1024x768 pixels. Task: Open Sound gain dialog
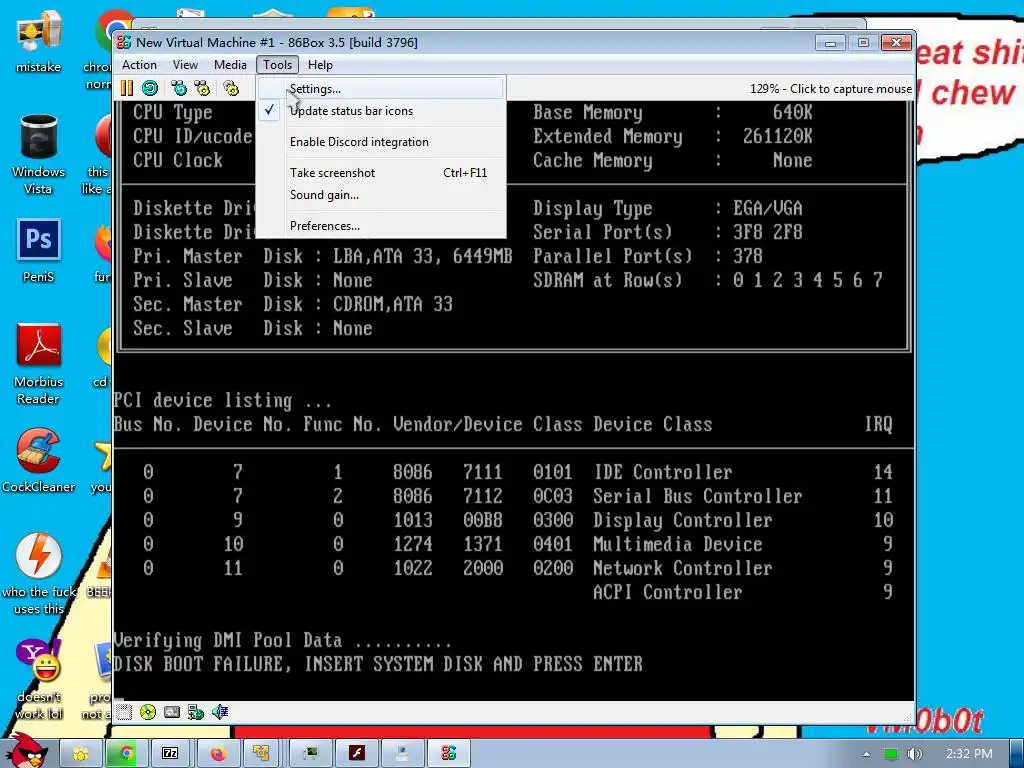pos(381,195)
